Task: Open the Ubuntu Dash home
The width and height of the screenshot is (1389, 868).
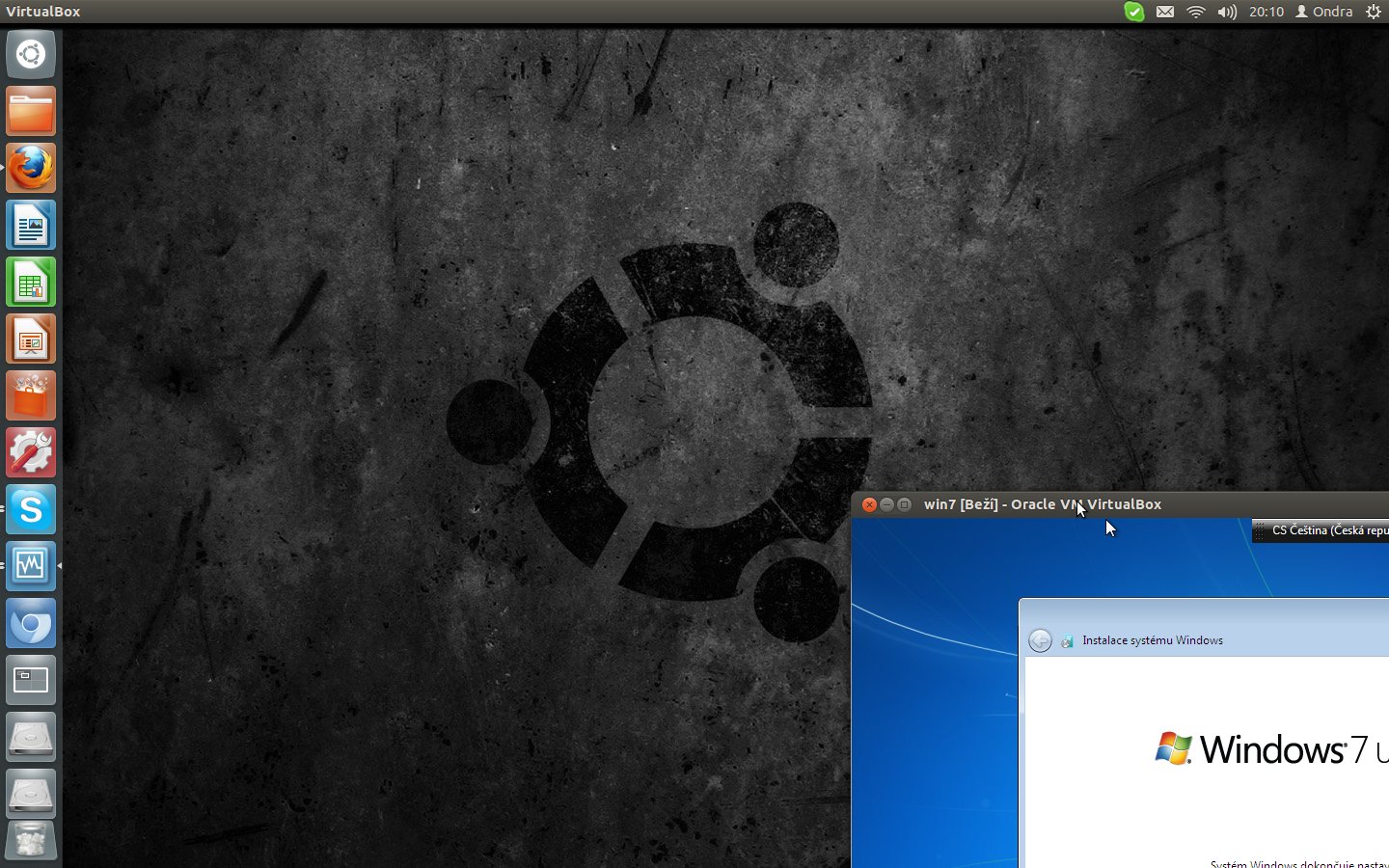Action: (31, 54)
